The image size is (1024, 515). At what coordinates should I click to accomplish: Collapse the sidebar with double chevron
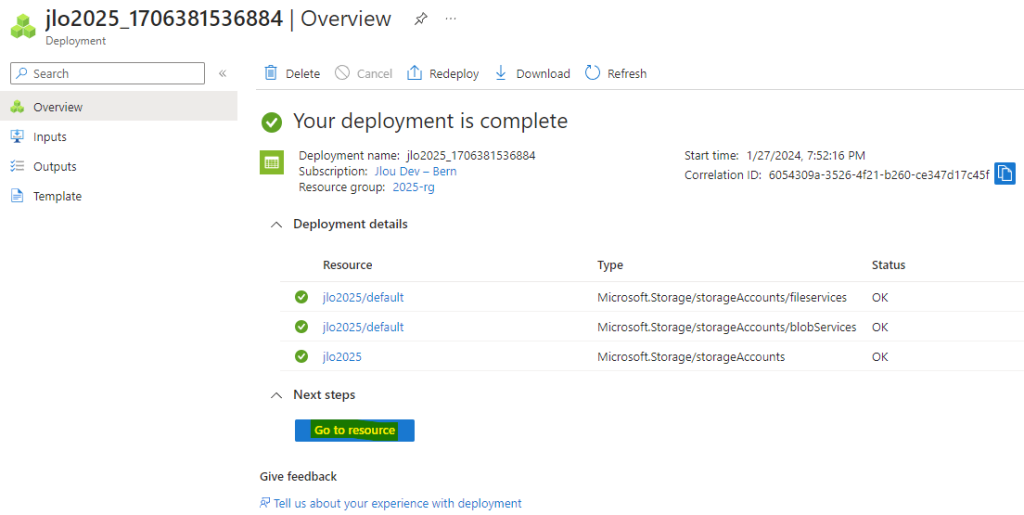(222, 73)
